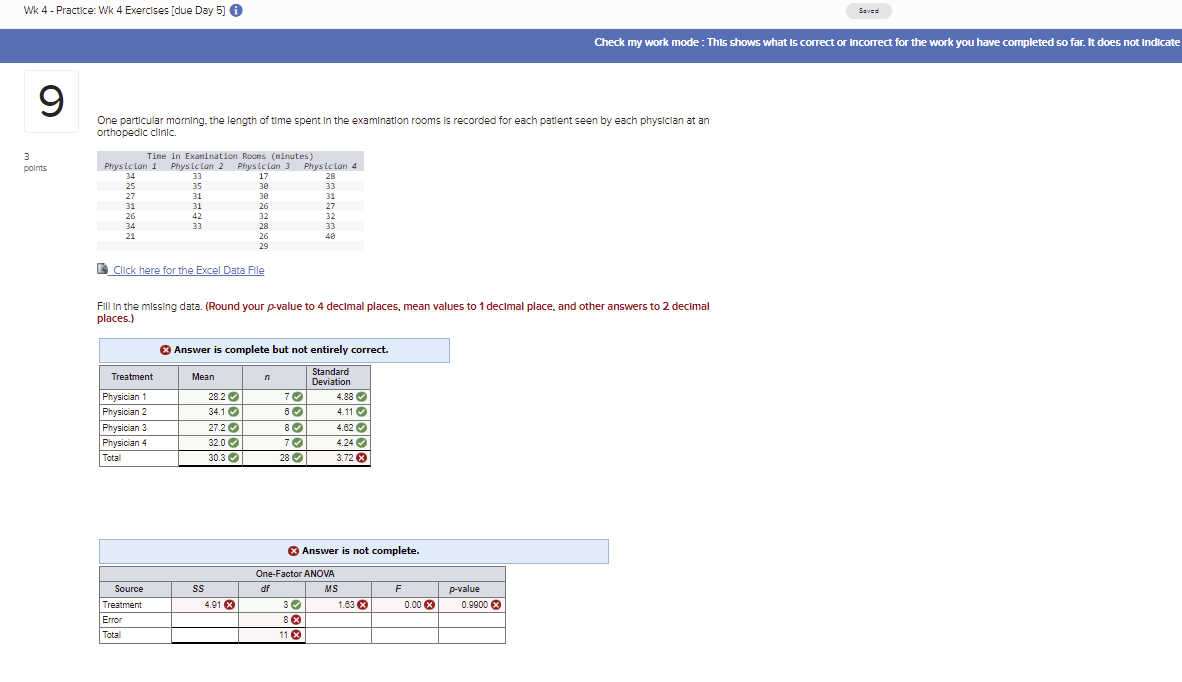
Task: Click the '3 points' label
Action: (x=35, y=162)
